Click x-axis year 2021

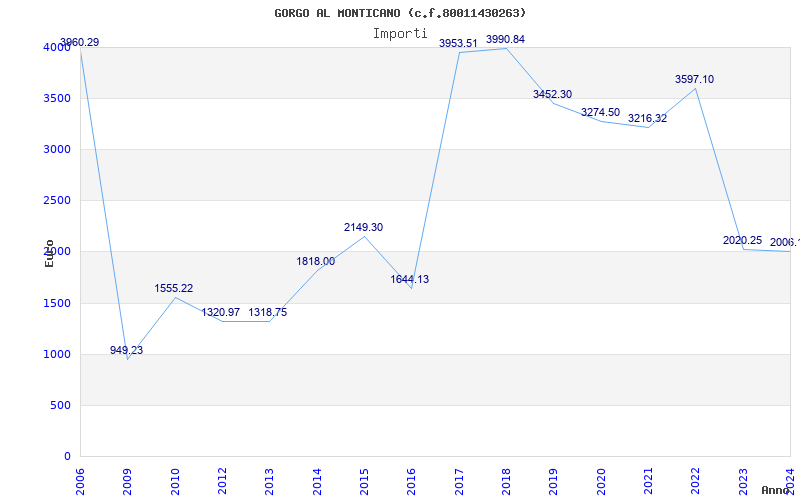648,481
